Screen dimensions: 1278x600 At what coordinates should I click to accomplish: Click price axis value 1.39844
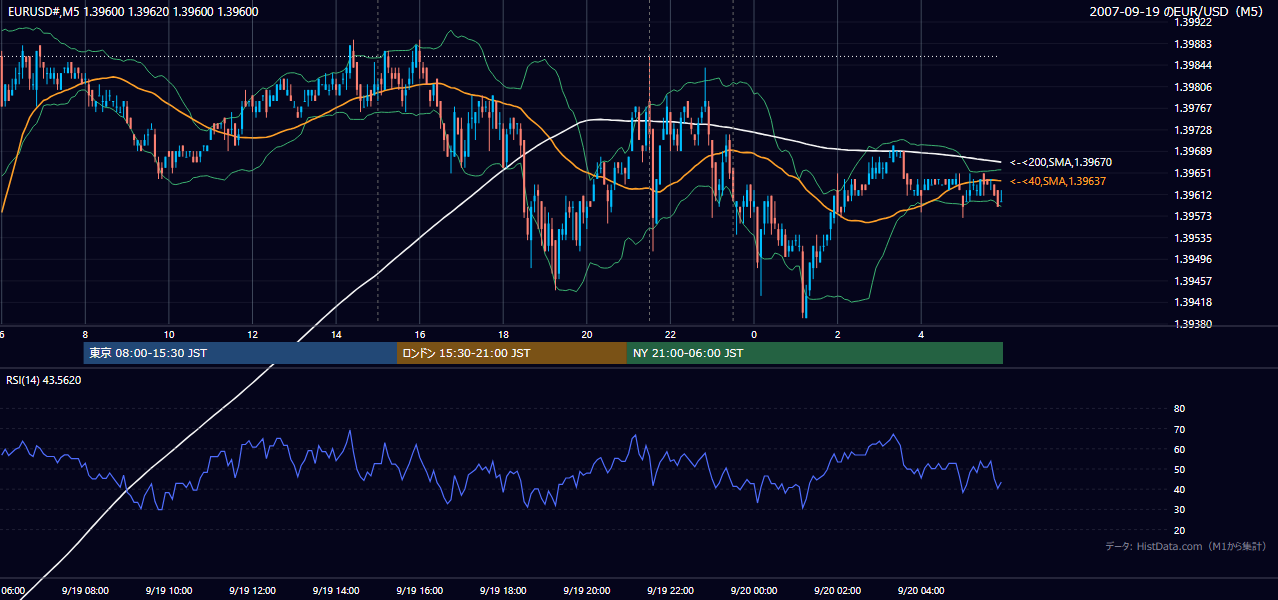click(1191, 65)
